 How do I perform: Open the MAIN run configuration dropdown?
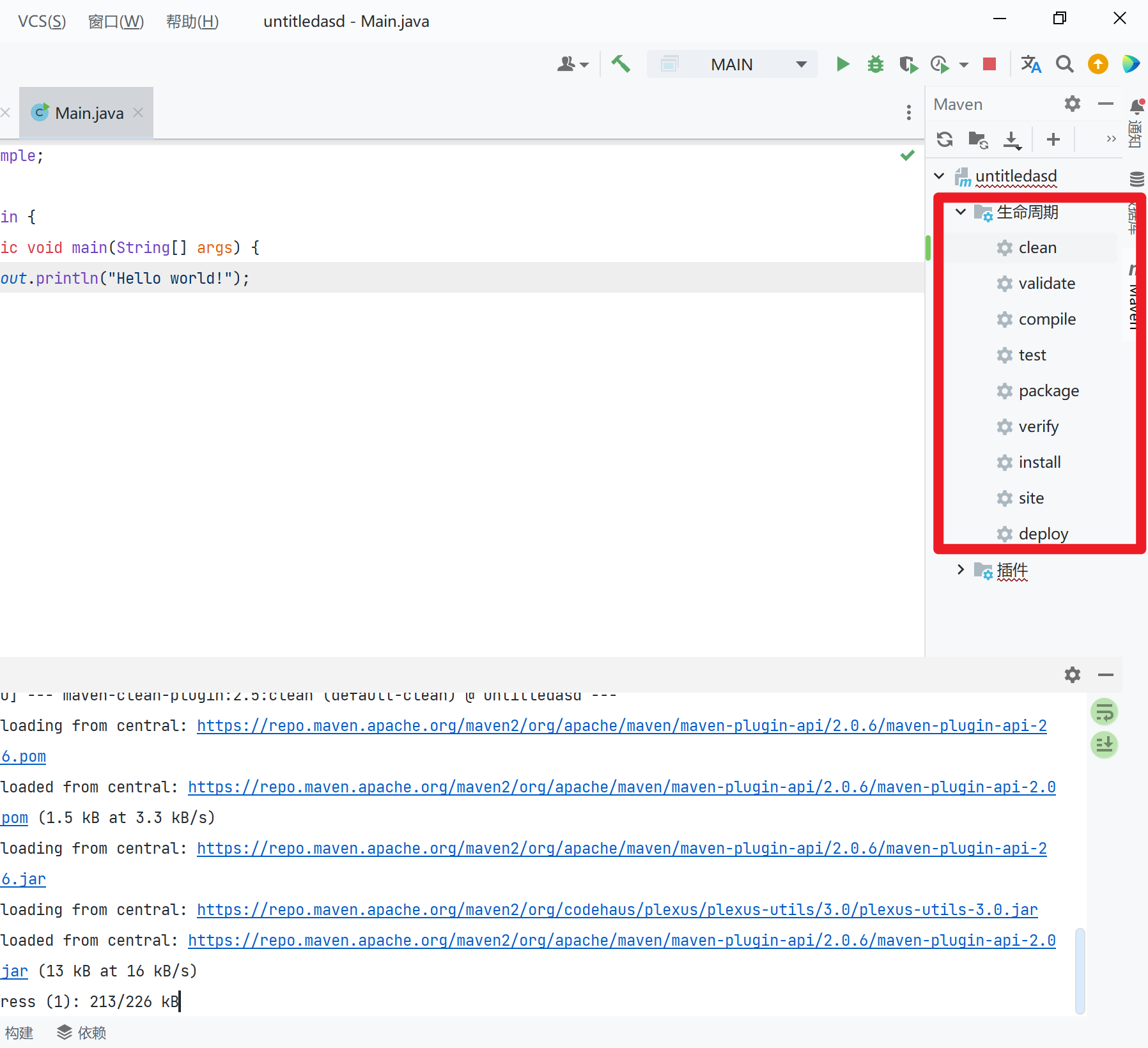733,65
